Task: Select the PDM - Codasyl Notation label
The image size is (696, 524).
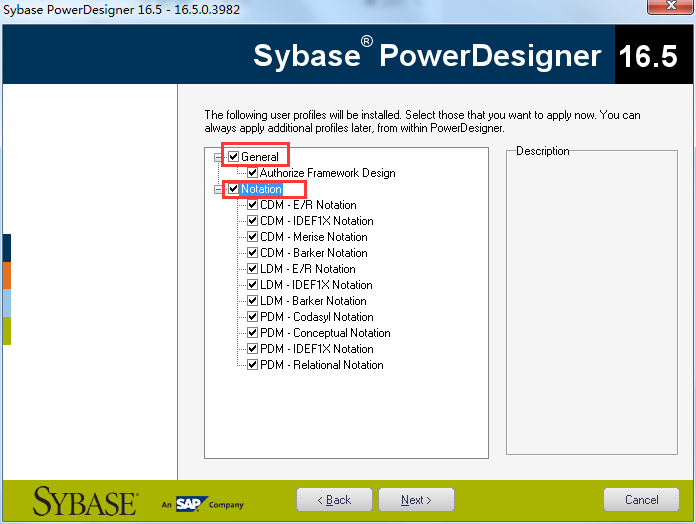Action: 317,317
